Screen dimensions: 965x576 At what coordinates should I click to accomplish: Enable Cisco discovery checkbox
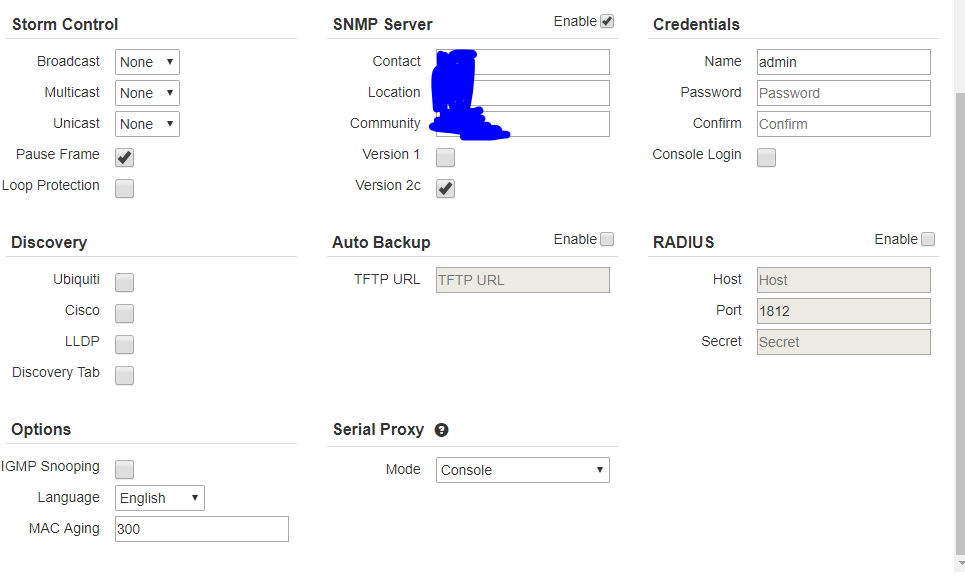[x=124, y=313]
